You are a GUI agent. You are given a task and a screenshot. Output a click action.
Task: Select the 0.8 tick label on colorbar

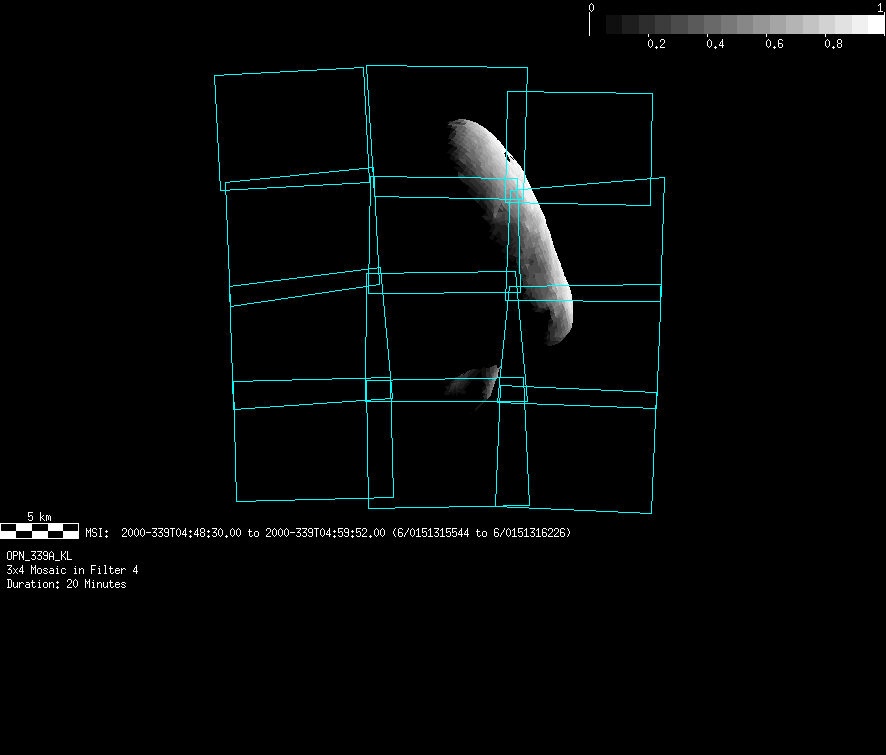click(x=833, y=44)
